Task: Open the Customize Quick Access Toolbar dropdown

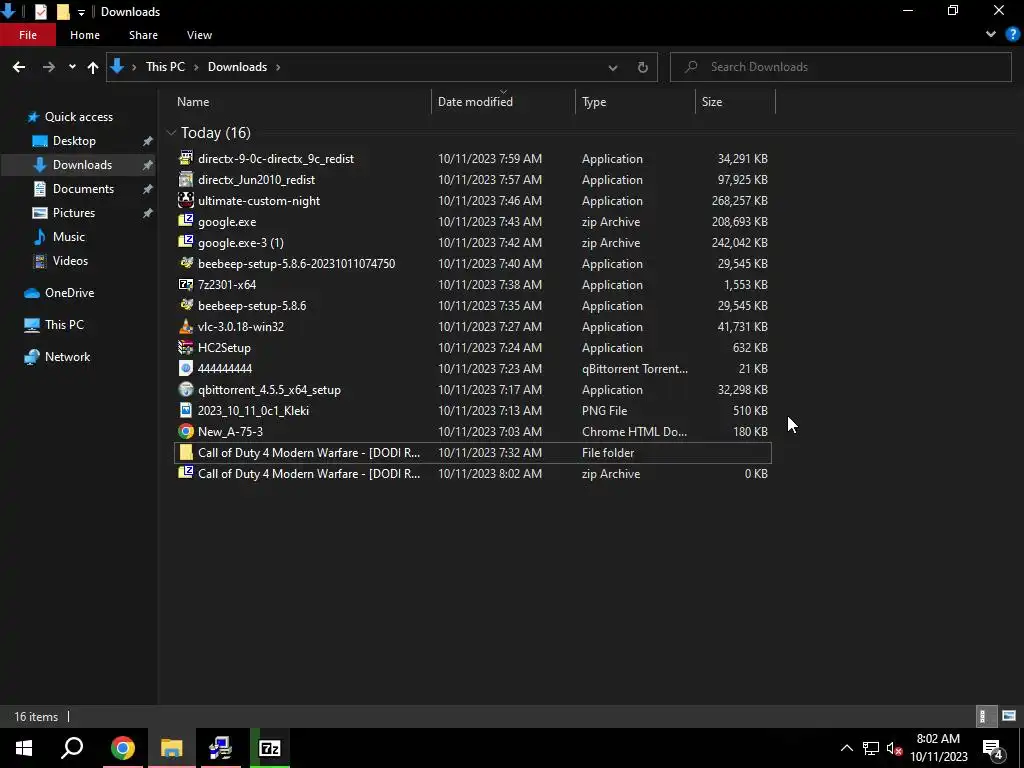Action: (81, 12)
